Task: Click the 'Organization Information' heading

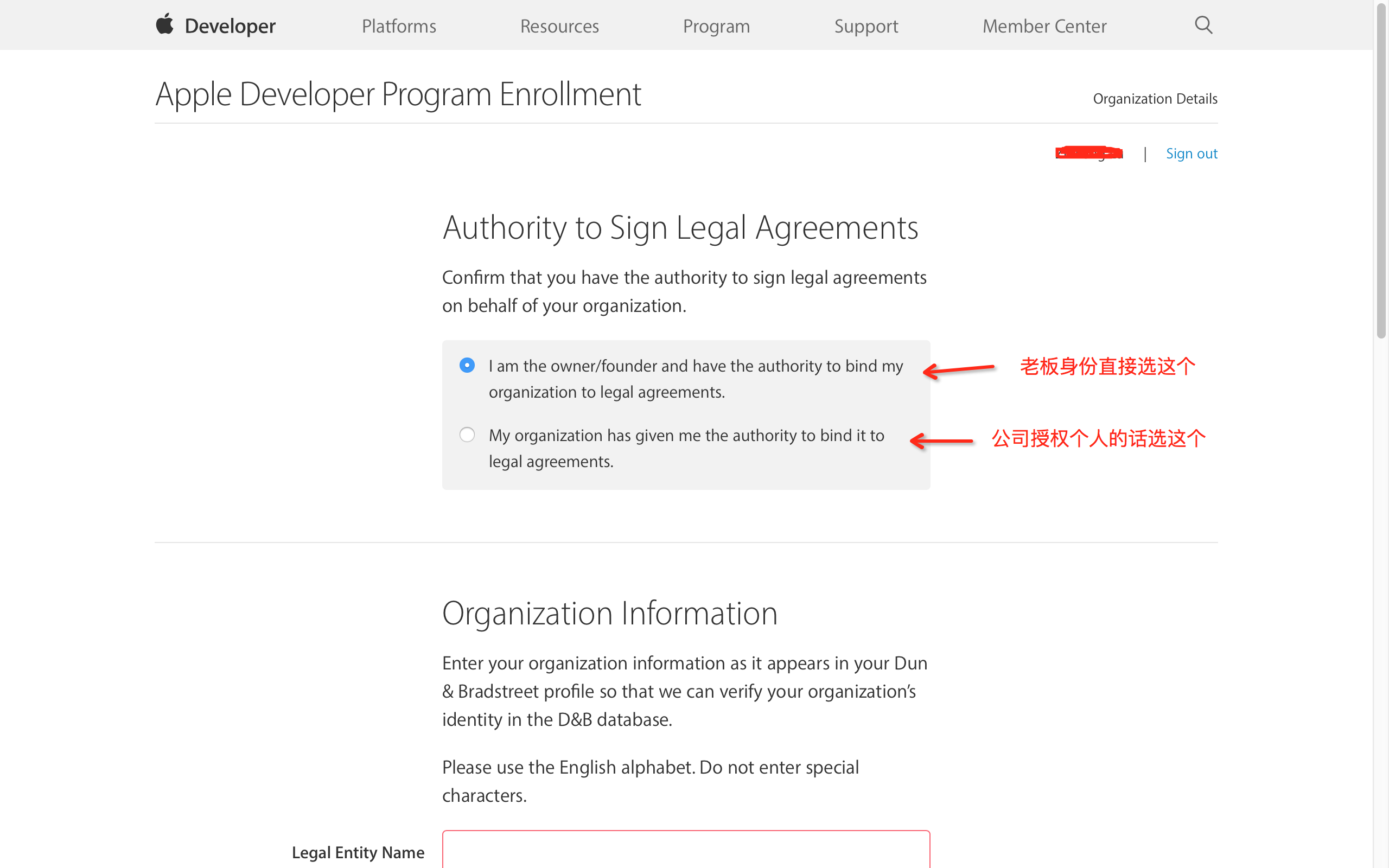Action: click(x=609, y=613)
